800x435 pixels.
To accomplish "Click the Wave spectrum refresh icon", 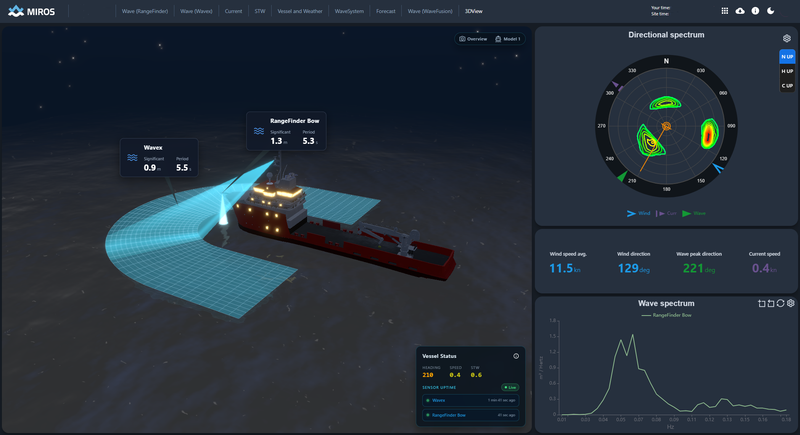I will 781,303.
